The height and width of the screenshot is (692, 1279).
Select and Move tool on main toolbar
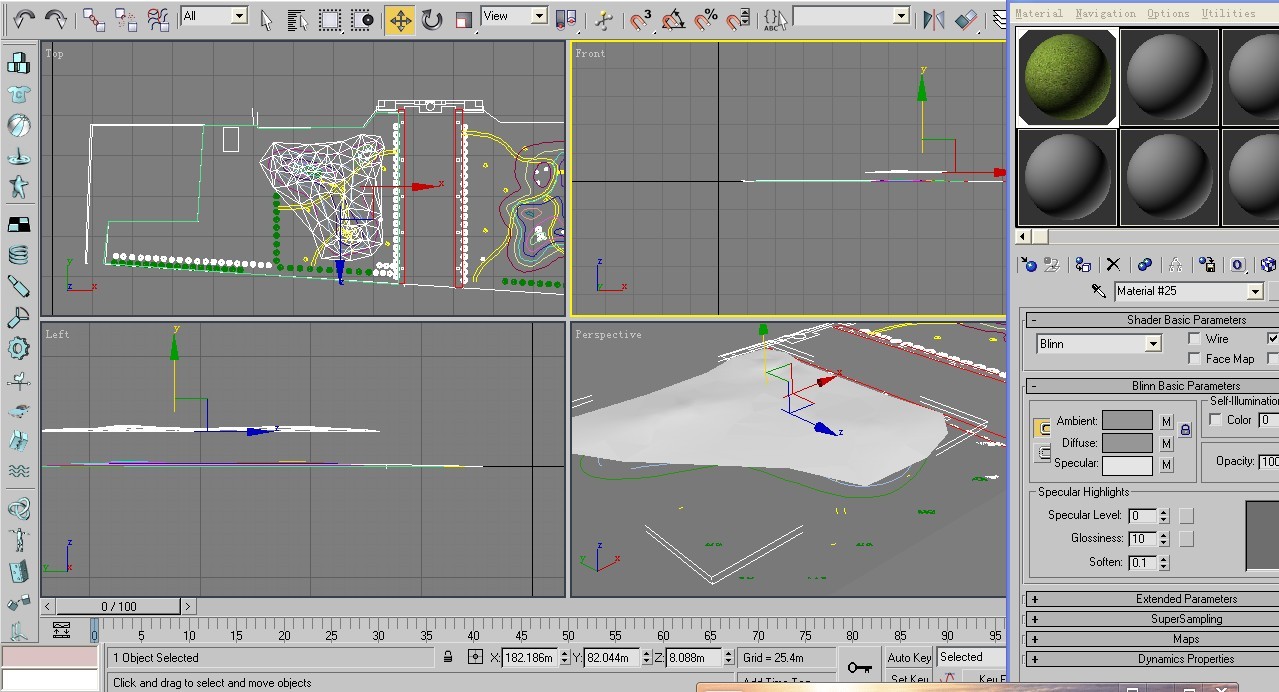pyautogui.click(x=399, y=20)
